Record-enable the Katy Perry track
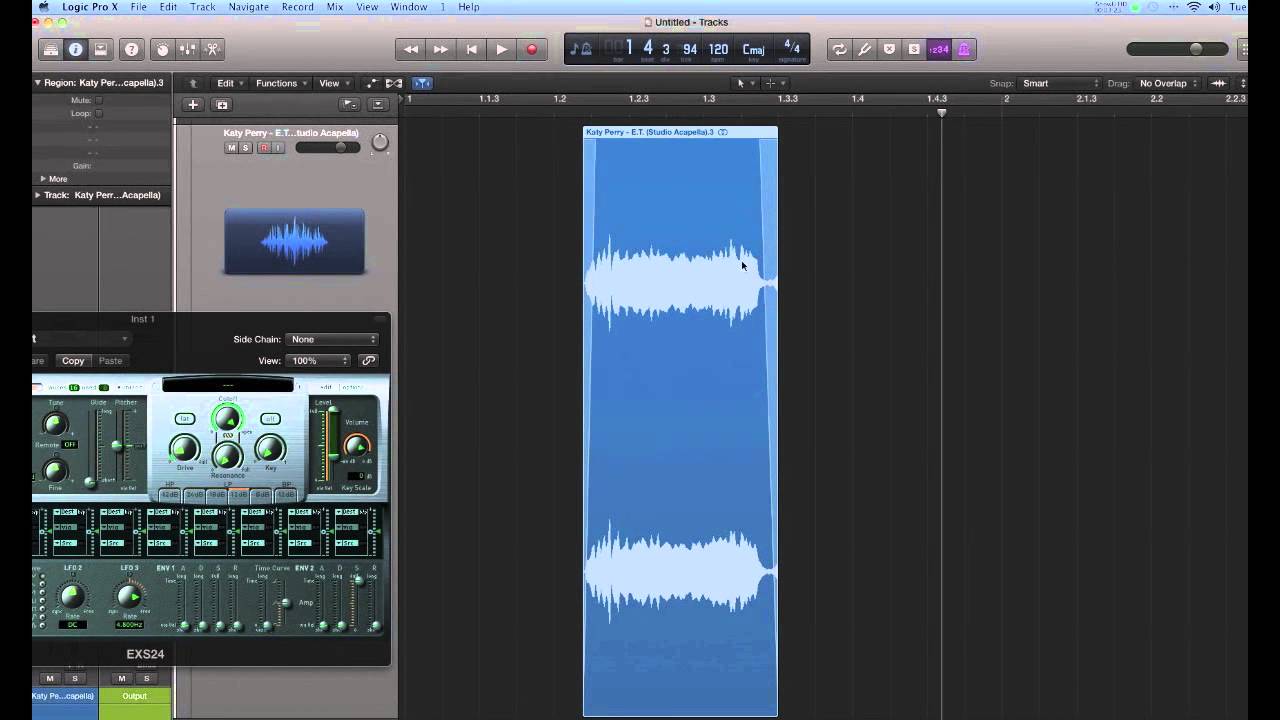1280x720 pixels. click(x=264, y=148)
